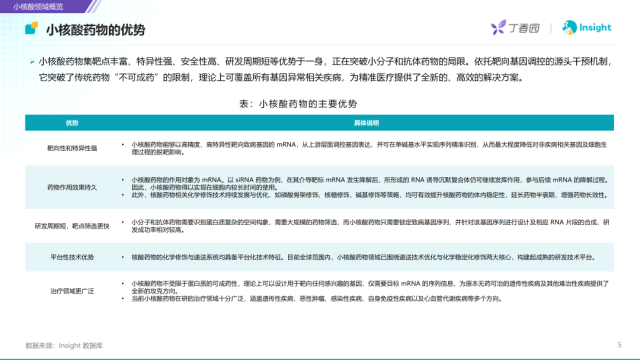640x360 pixels.
Task: Click the bullet starting 小核酸药物能够以高精度
Action: tap(369, 148)
